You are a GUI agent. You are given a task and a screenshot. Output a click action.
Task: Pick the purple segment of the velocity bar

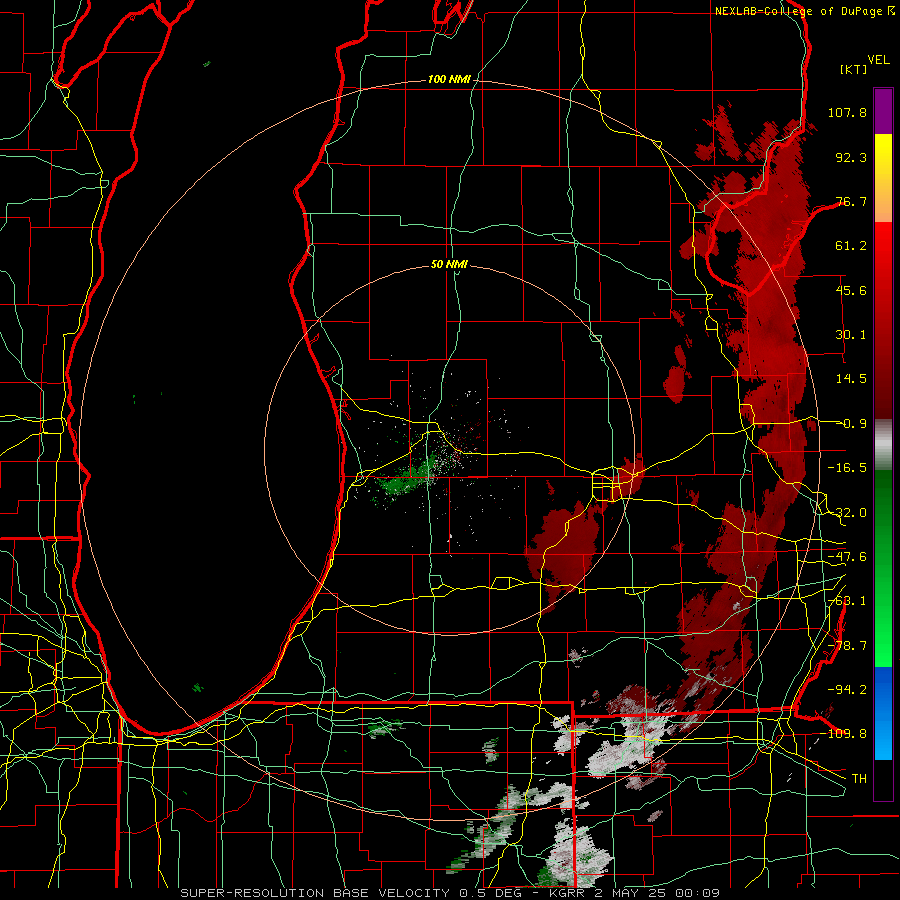[883, 111]
